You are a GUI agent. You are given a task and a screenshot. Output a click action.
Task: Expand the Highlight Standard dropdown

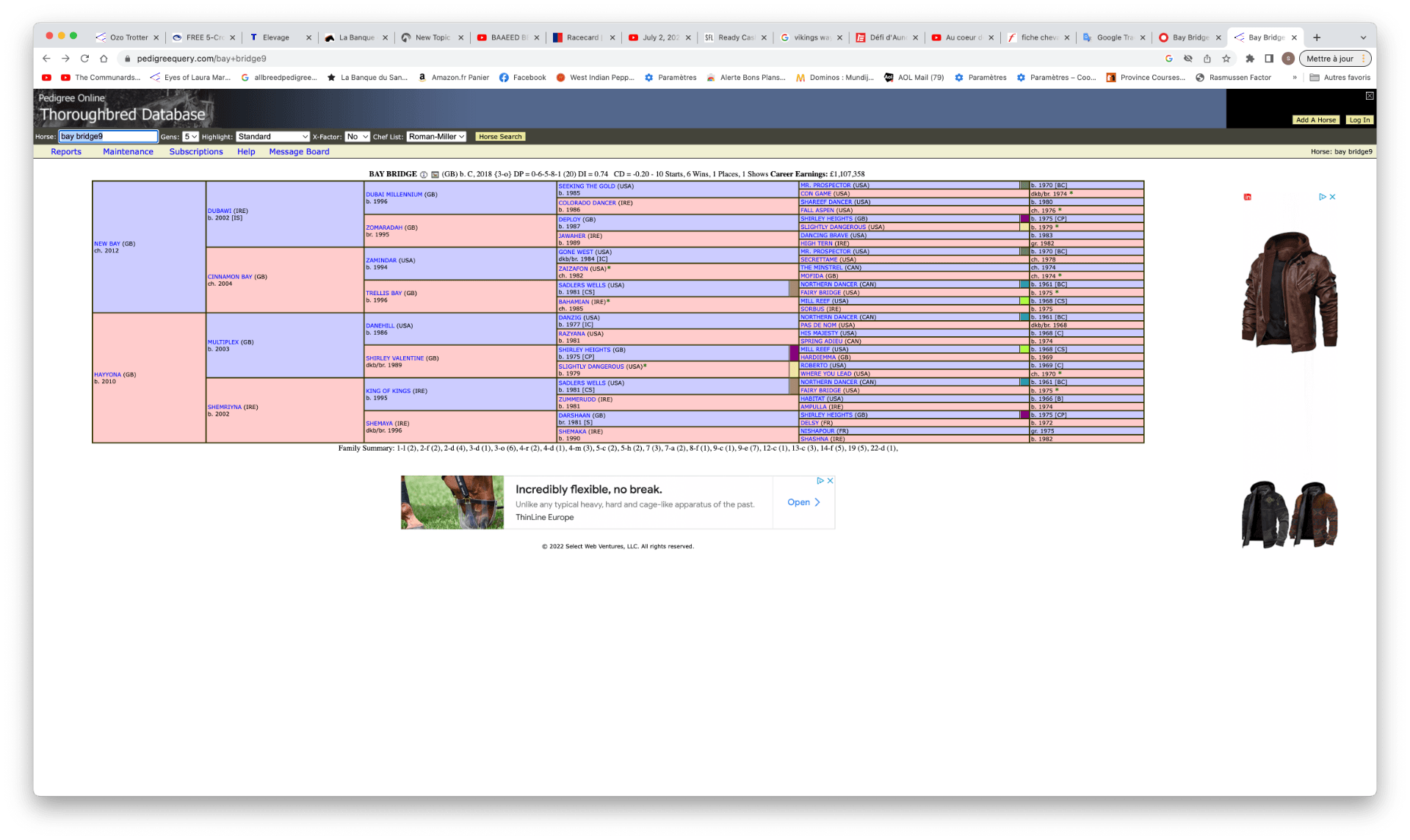[272, 137]
